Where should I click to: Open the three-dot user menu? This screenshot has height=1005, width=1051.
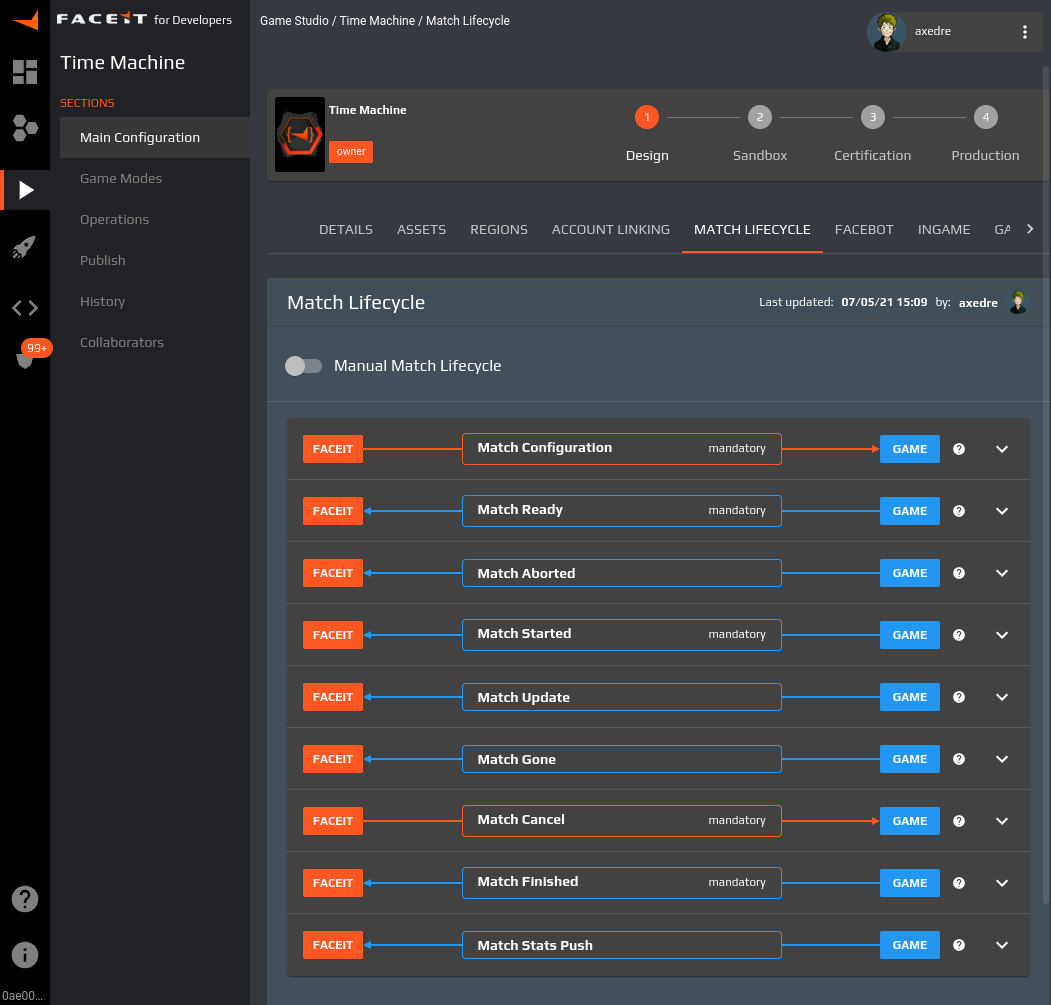[x=1024, y=32]
